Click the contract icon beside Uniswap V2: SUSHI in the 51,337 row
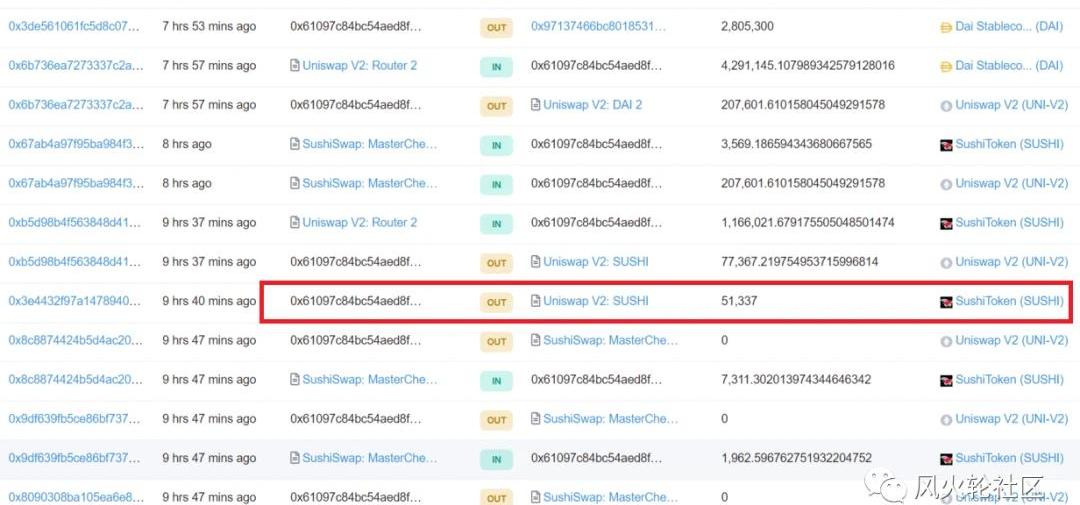Viewport: 1080px width, 505px height. point(536,302)
